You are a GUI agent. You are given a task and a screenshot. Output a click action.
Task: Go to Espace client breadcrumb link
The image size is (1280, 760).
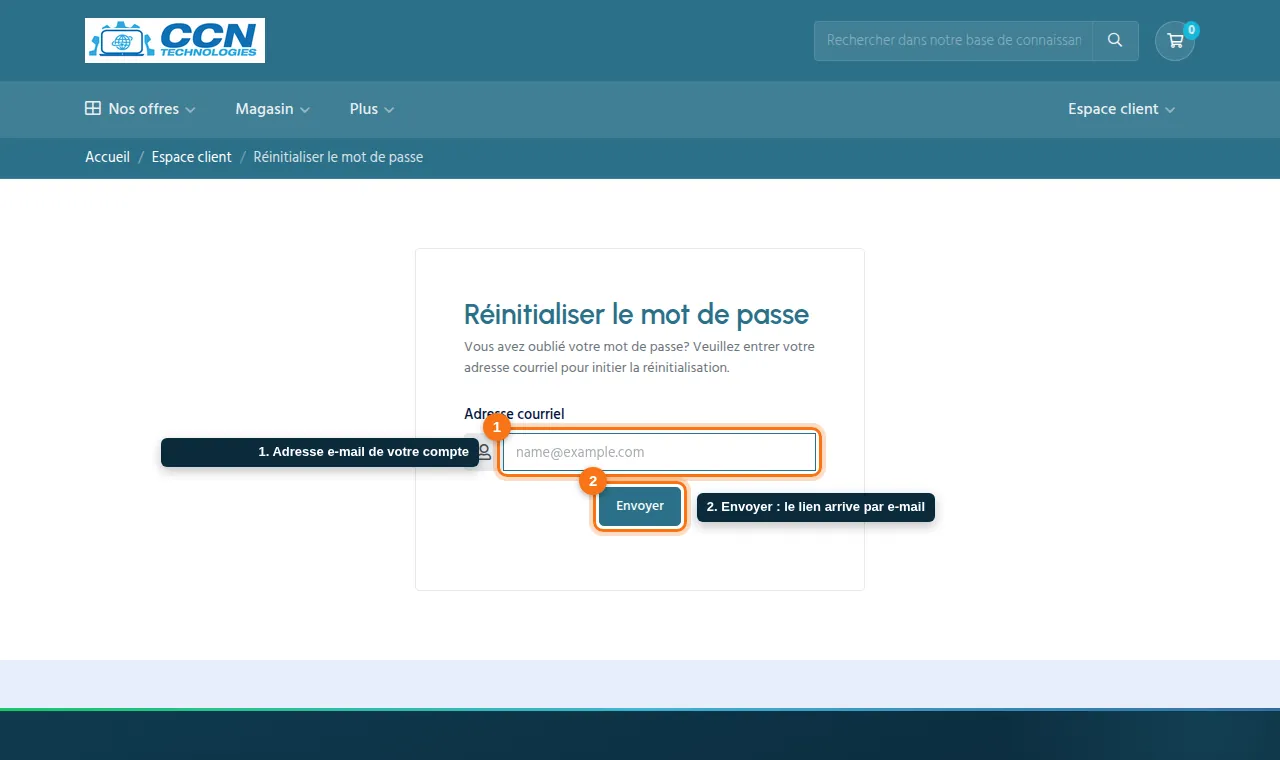[x=191, y=157]
